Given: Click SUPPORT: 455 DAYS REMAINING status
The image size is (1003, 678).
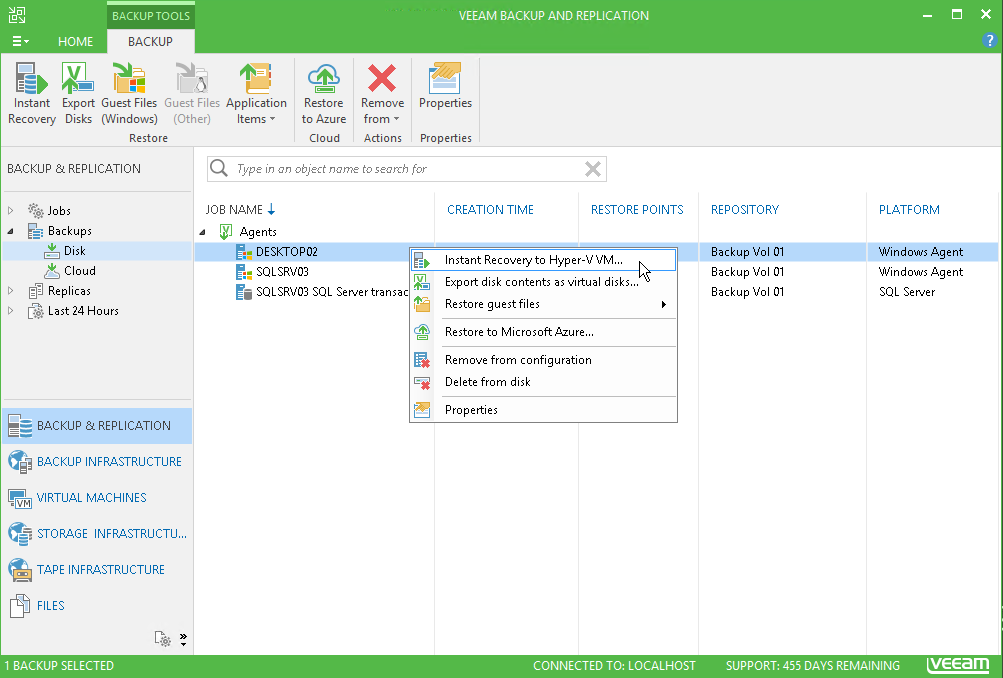Looking at the screenshot, I should [812, 666].
